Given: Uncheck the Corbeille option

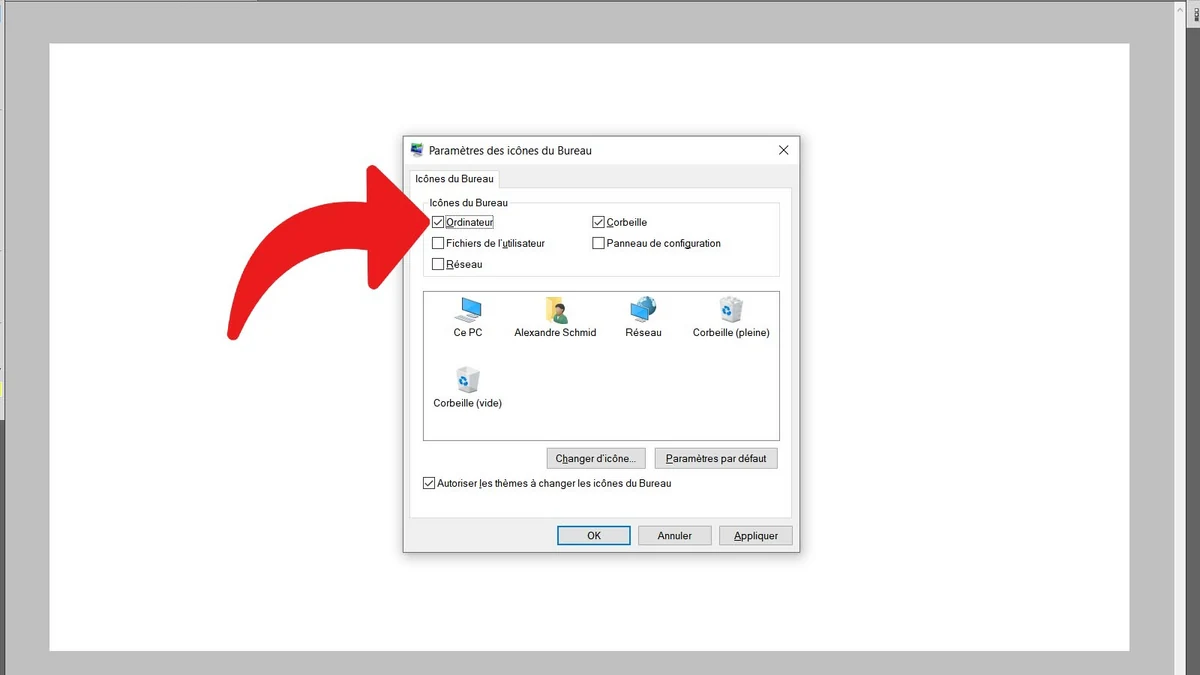Looking at the screenshot, I should pyautogui.click(x=597, y=221).
